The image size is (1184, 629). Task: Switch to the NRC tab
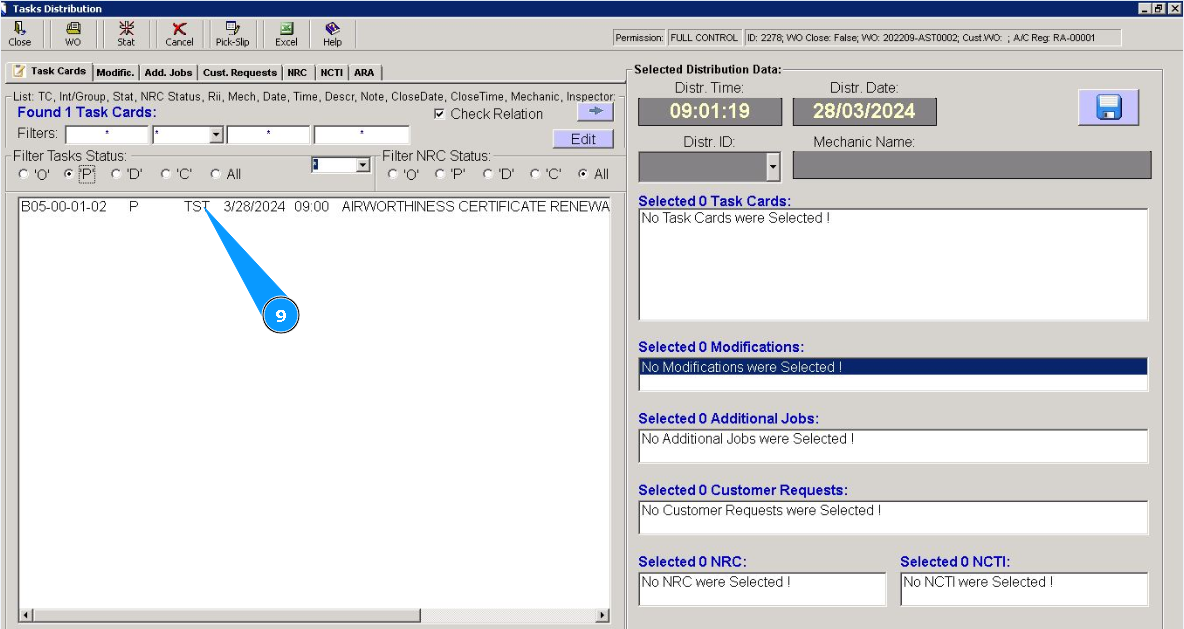[298, 72]
